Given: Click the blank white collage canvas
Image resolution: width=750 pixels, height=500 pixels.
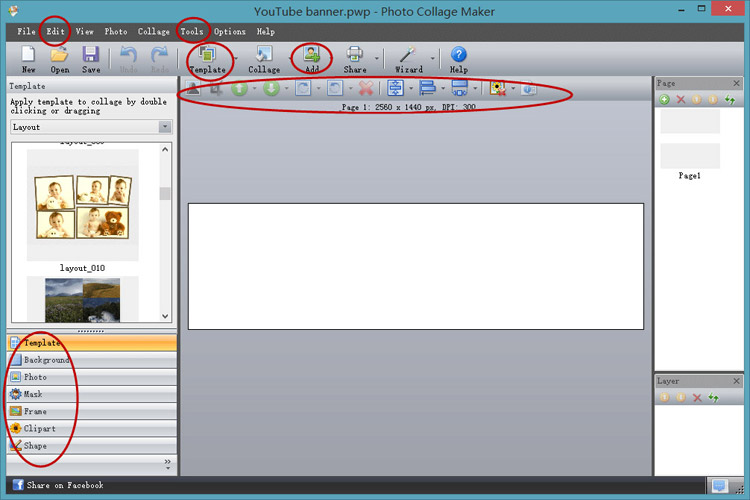Looking at the screenshot, I should coord(416,267).
